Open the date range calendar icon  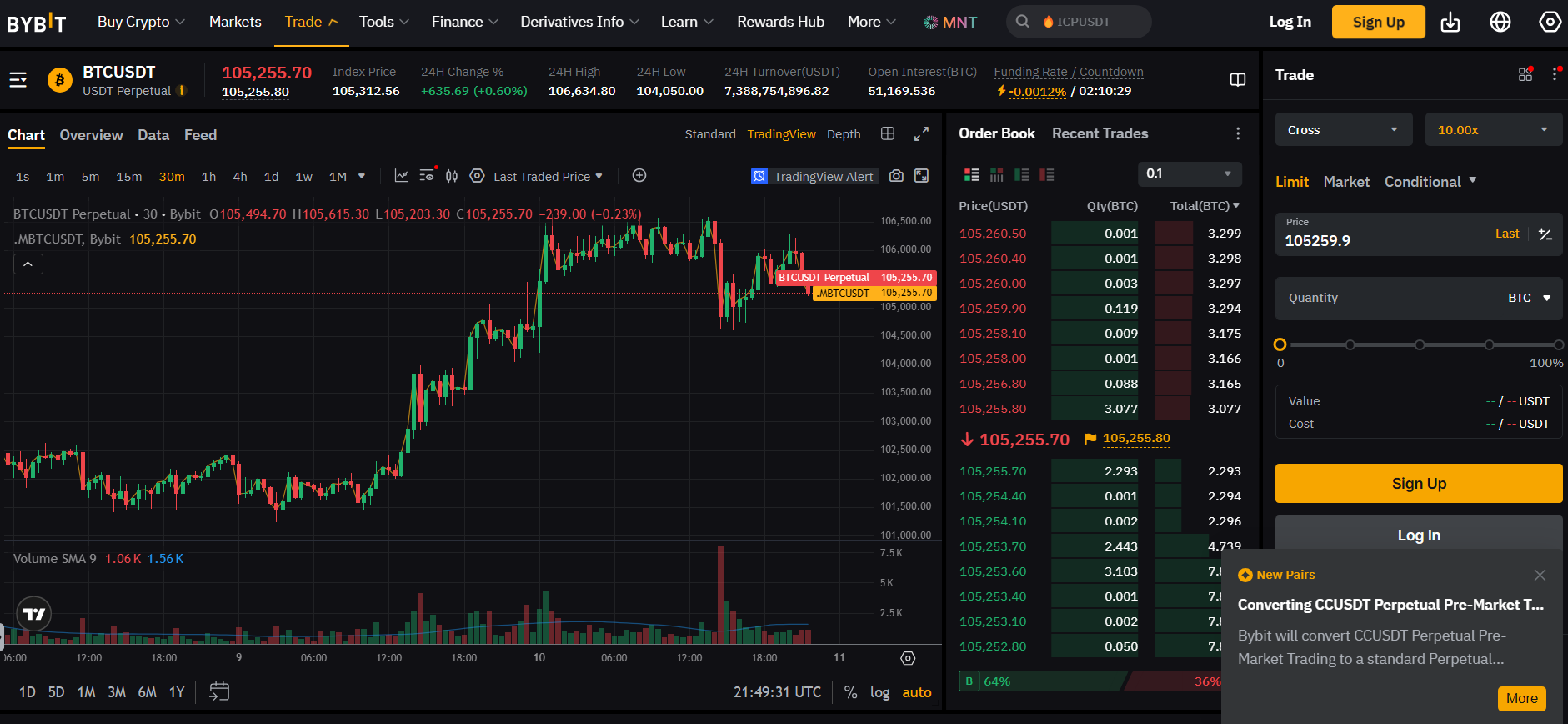[219, 691]
